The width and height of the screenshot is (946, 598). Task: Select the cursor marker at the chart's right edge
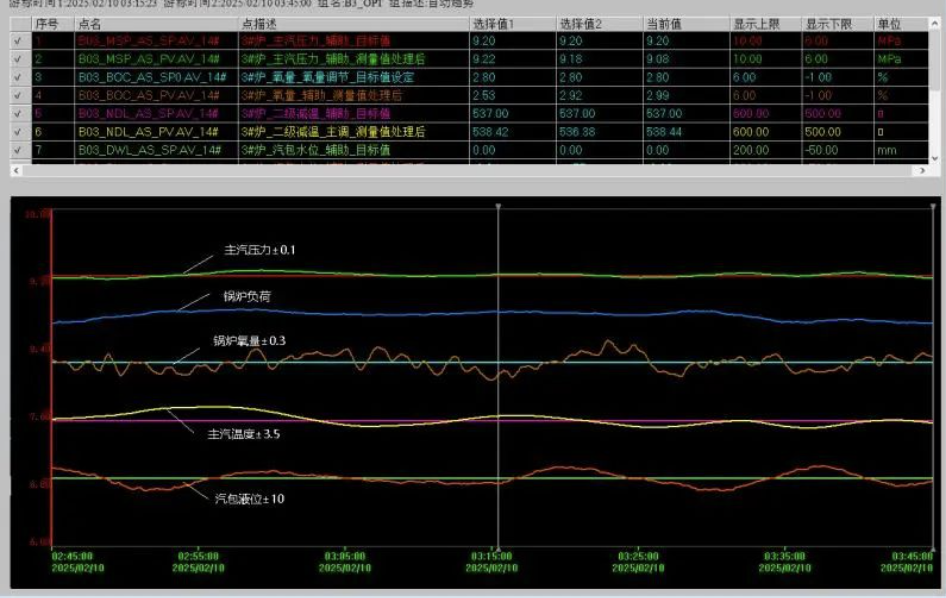point(933,206)
